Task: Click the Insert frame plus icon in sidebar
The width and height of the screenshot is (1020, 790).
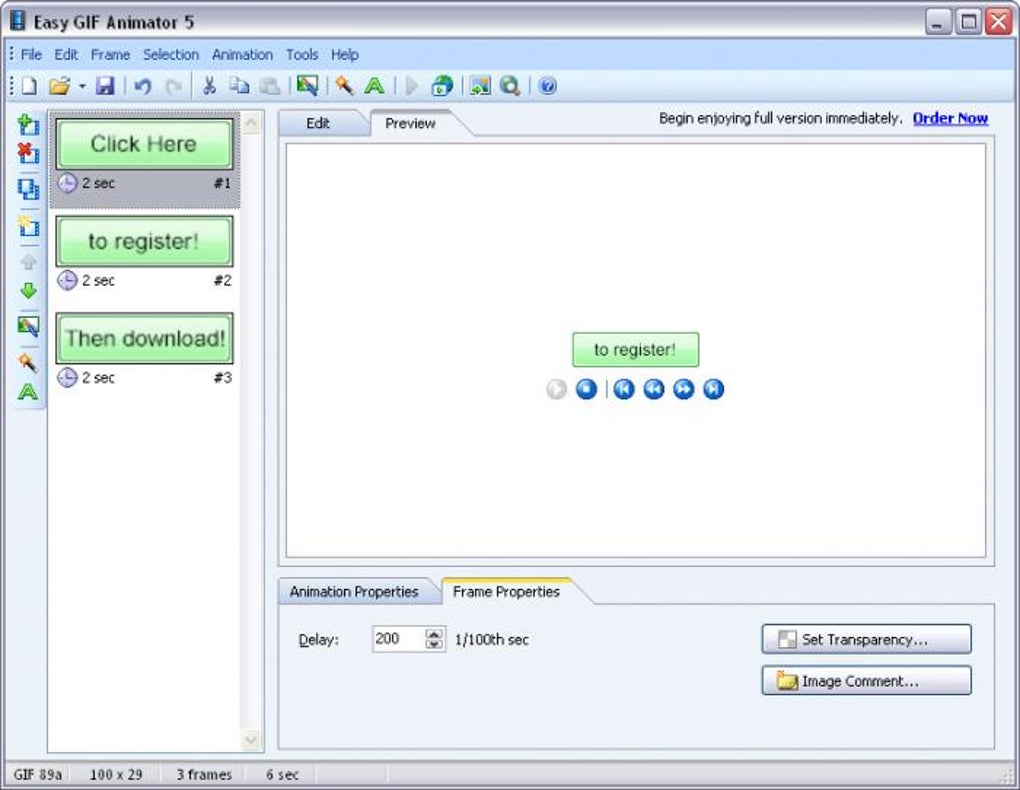Action: point(28,124)
